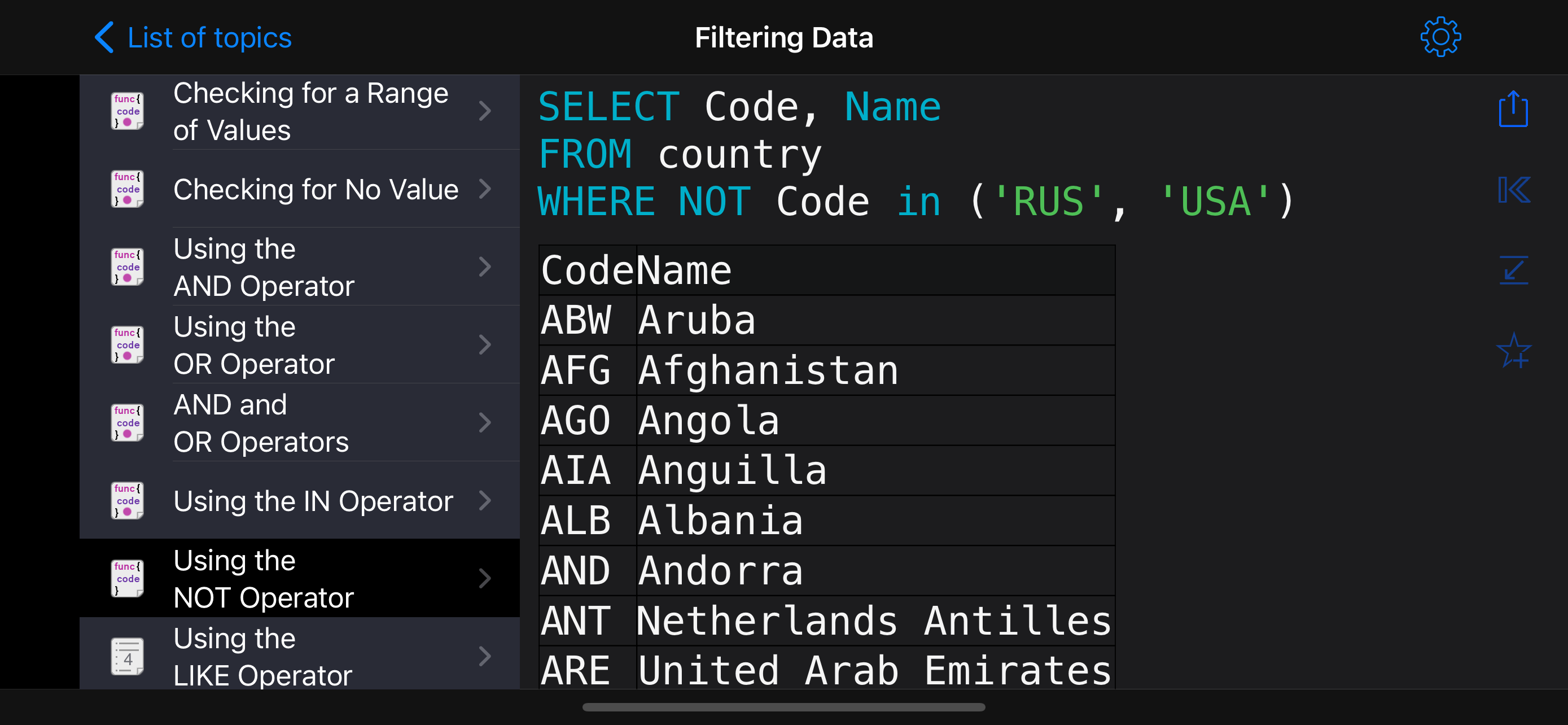Viewport: 1568px width, 725px height.
Task: Click the country table name in query
Action: [x=740, y=155]
